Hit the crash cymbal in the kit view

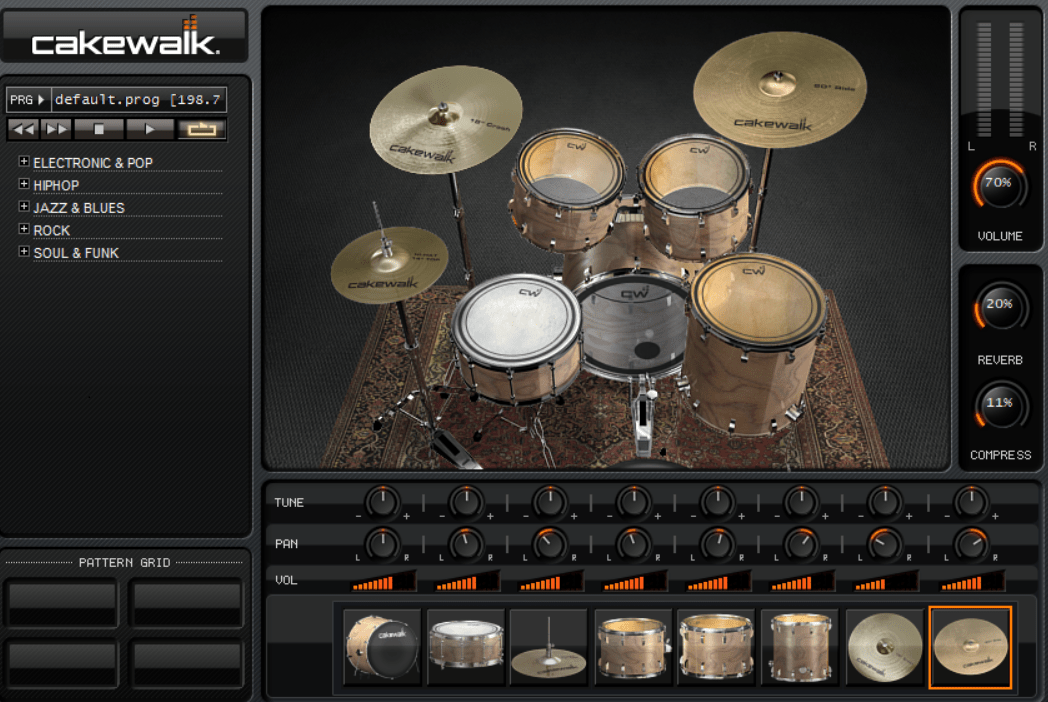446,120
